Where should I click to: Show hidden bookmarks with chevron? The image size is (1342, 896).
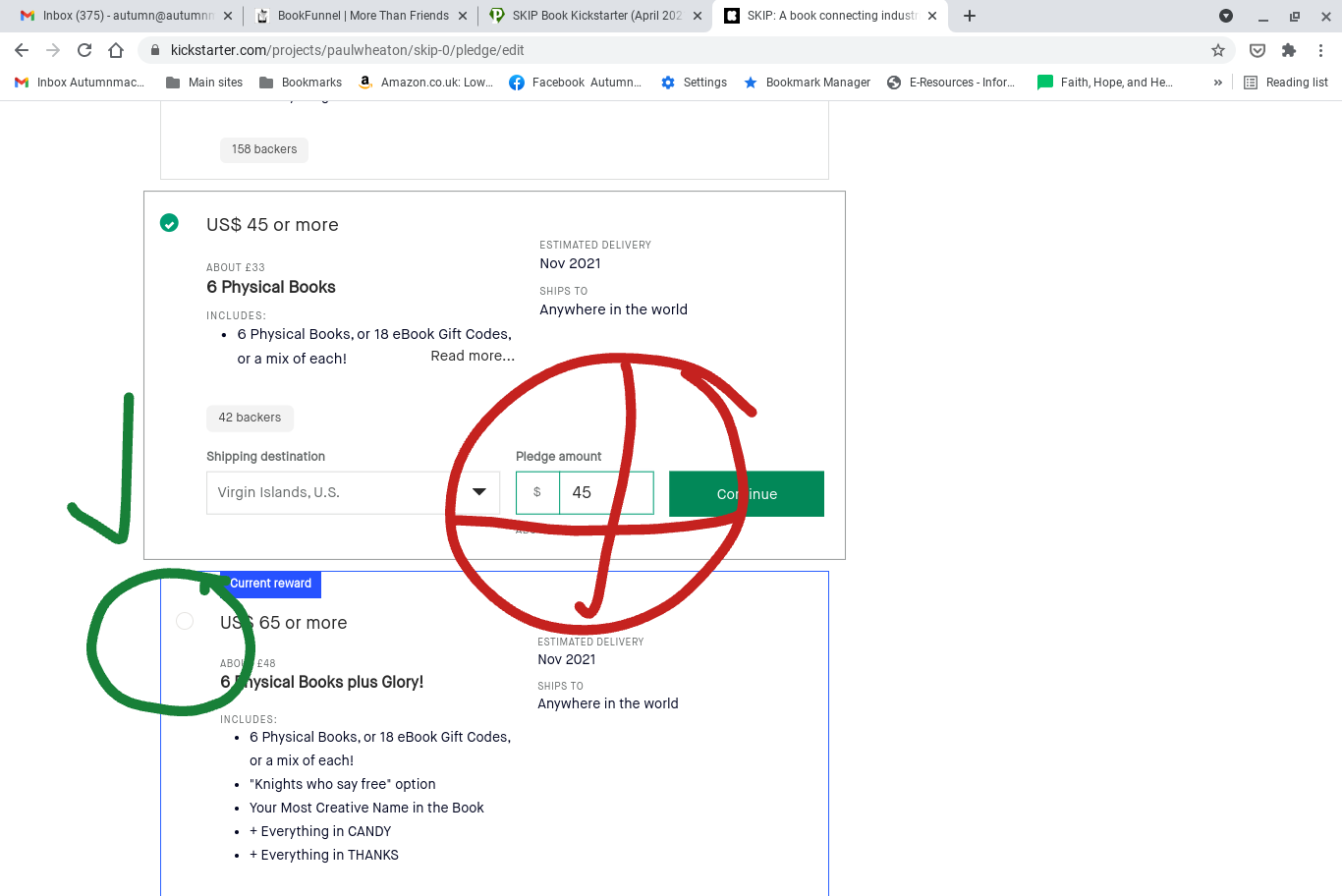pos(1218,83)
